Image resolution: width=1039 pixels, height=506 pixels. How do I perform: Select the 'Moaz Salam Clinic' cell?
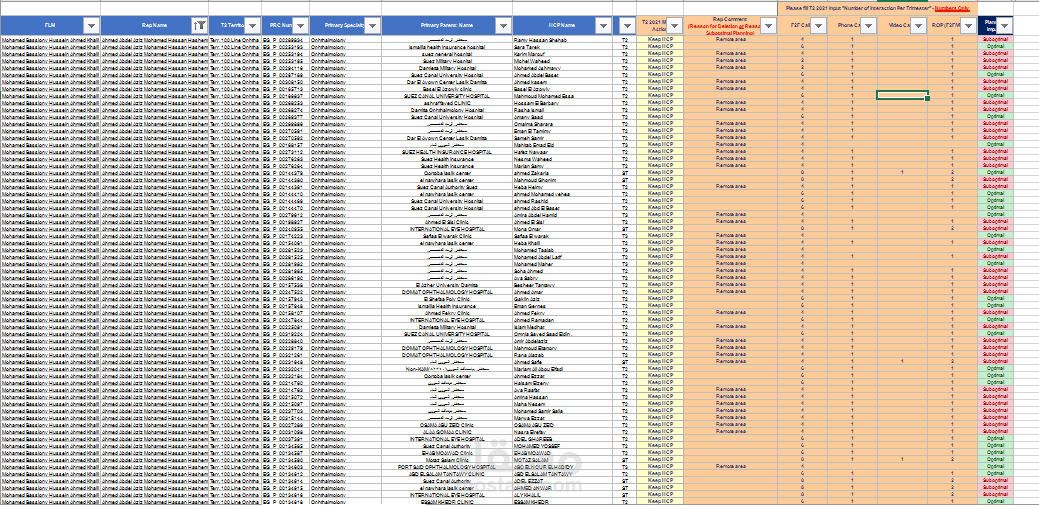(x=447, y=460)
